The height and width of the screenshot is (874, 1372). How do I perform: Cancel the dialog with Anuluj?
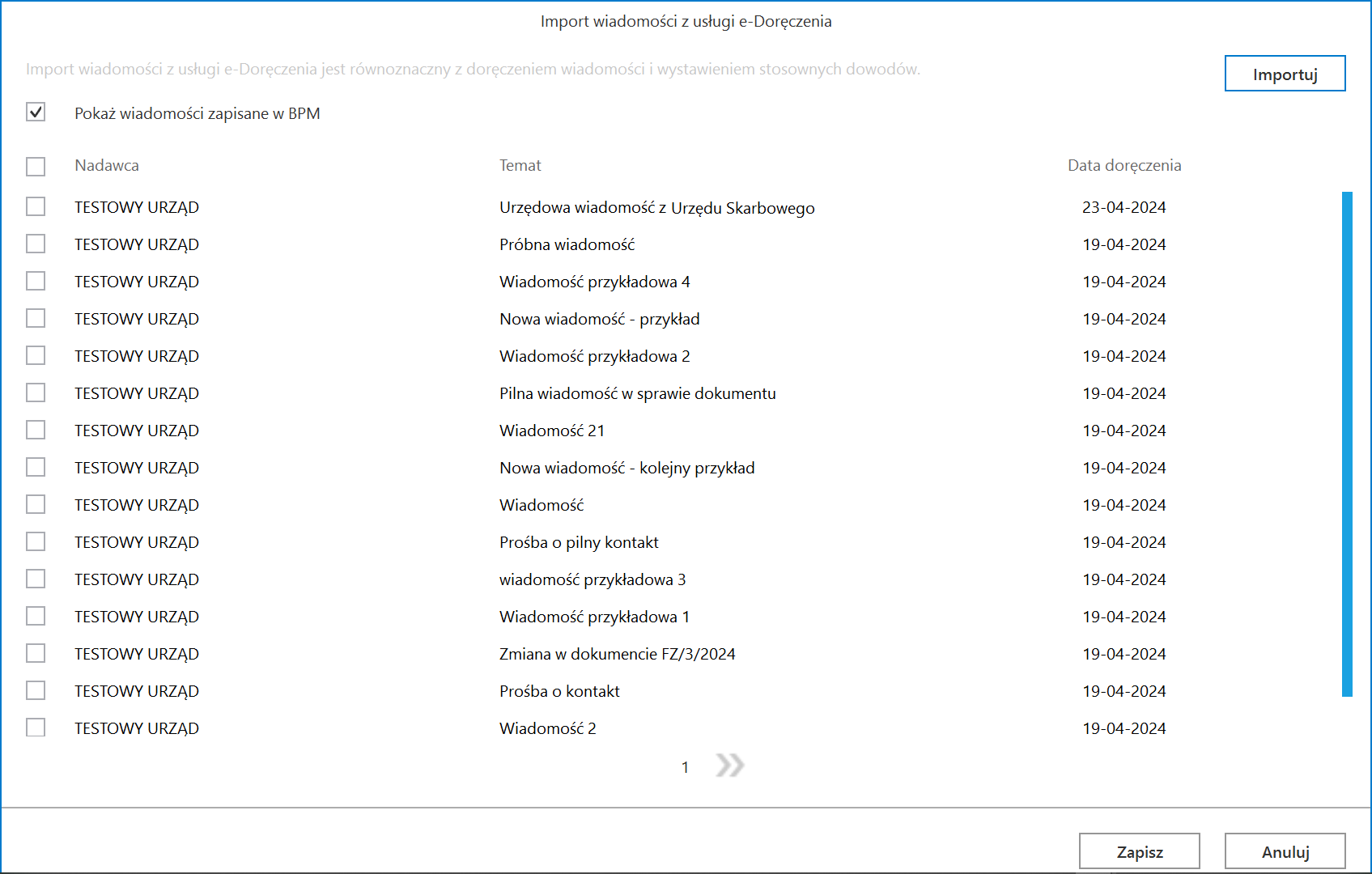[1285, 851]
